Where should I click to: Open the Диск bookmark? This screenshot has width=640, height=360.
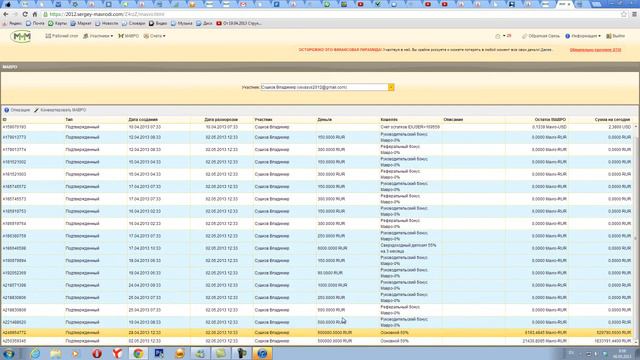[204, 24]
